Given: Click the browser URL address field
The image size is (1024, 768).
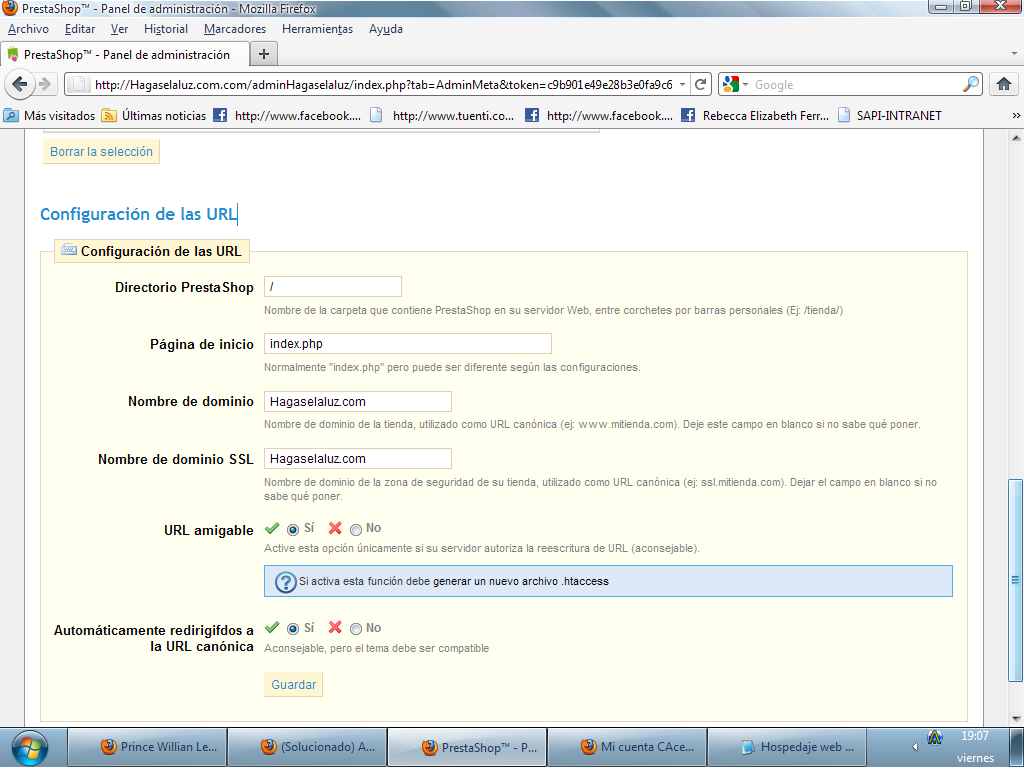Looking at the screenshot, I should click(x=382, y=84).
